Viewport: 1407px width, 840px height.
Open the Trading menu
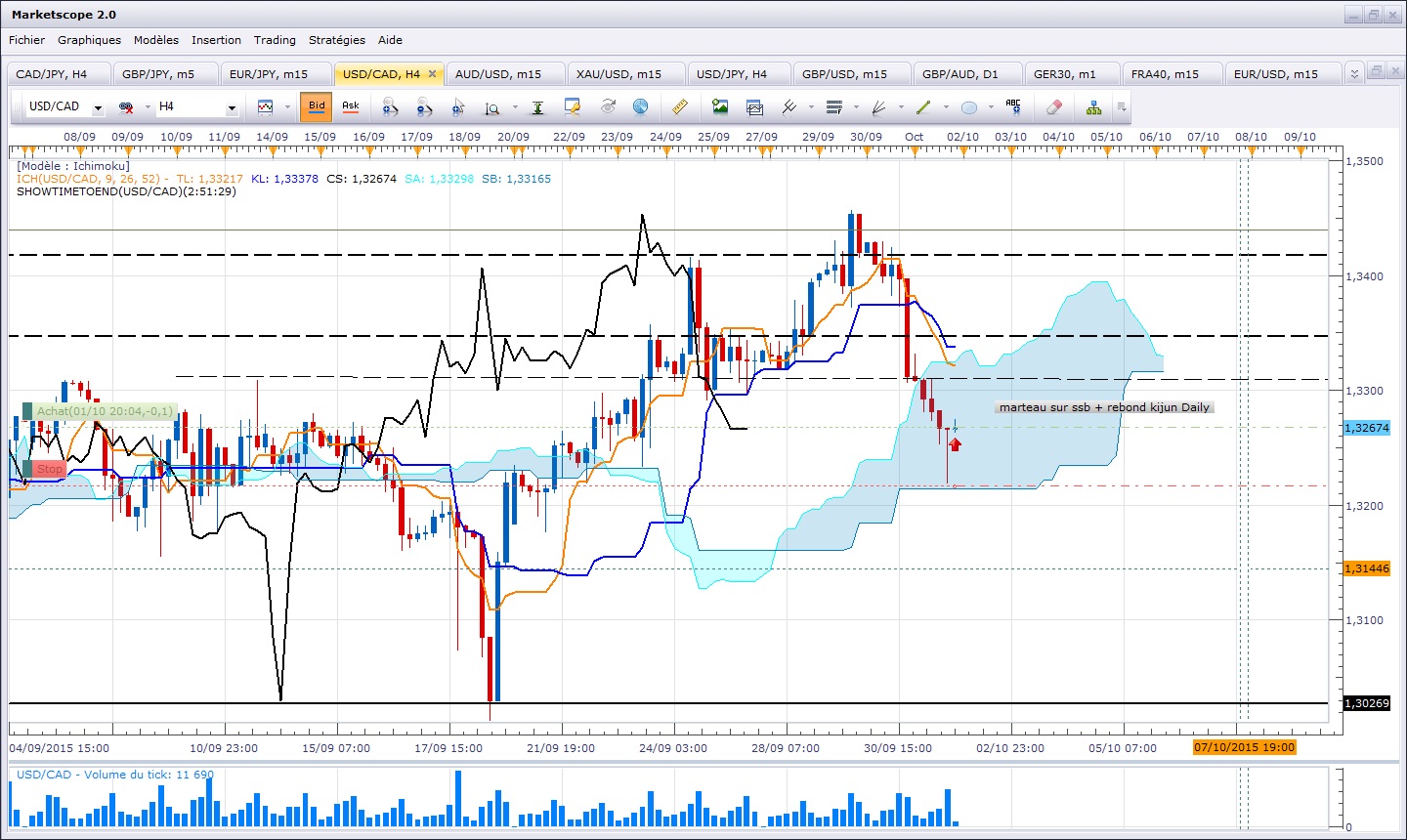[275, 40]
